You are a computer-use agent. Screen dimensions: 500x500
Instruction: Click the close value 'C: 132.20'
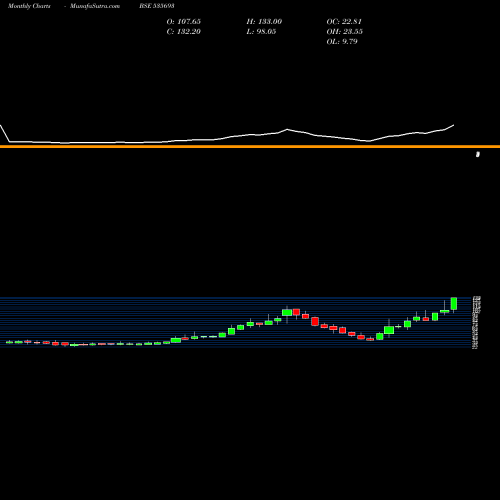click(x=184, y=32)
